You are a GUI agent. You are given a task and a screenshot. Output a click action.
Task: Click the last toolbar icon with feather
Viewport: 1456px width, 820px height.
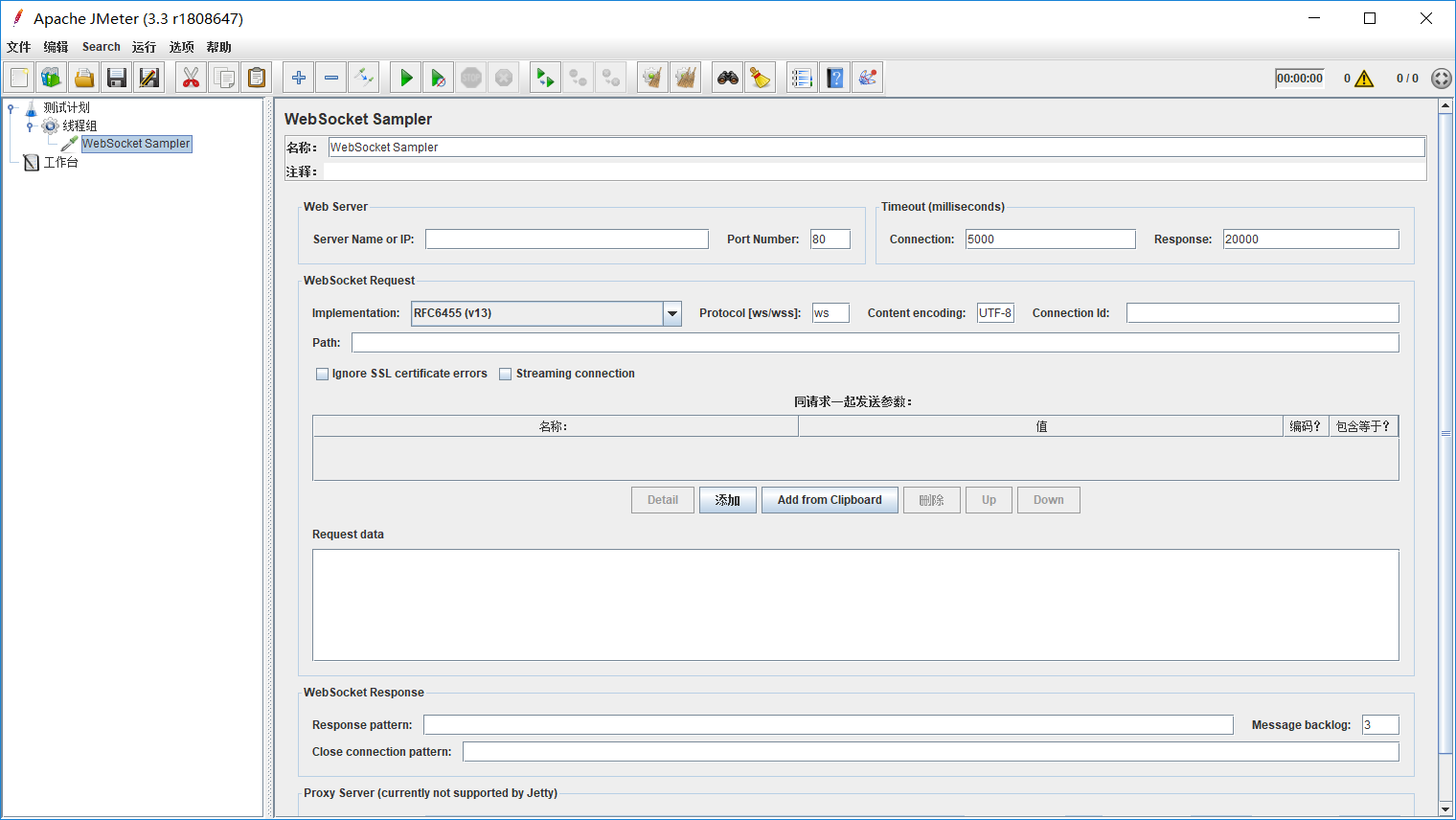pos(868,78)
